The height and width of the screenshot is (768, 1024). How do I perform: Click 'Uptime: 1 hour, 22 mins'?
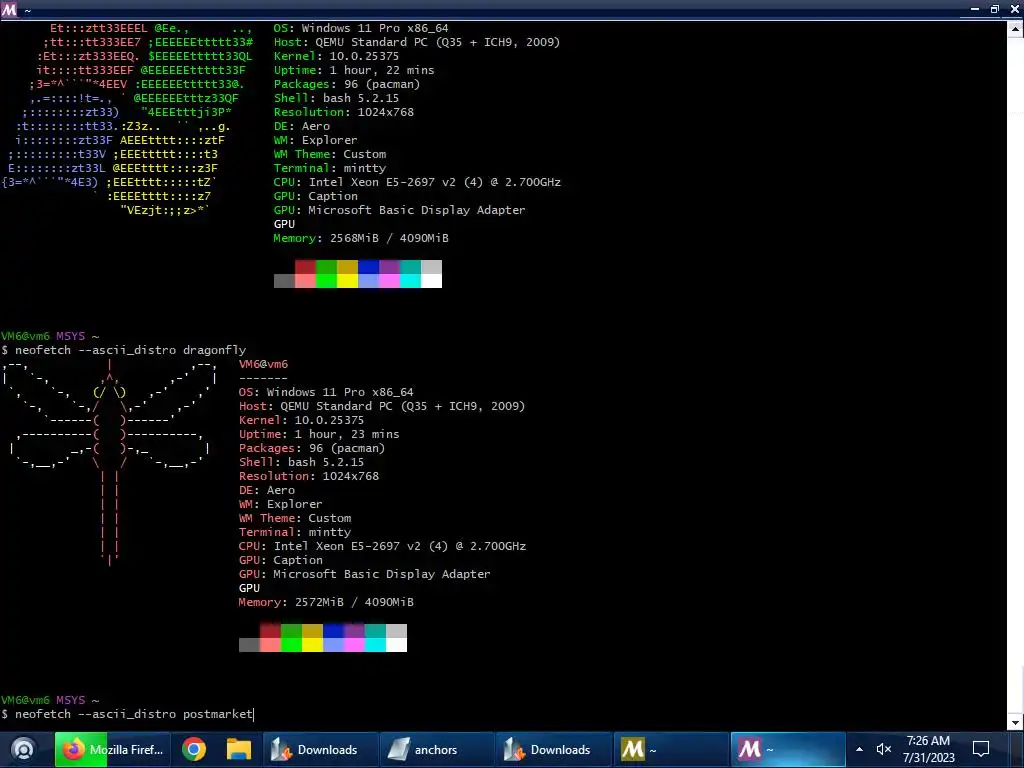point(354,71)
